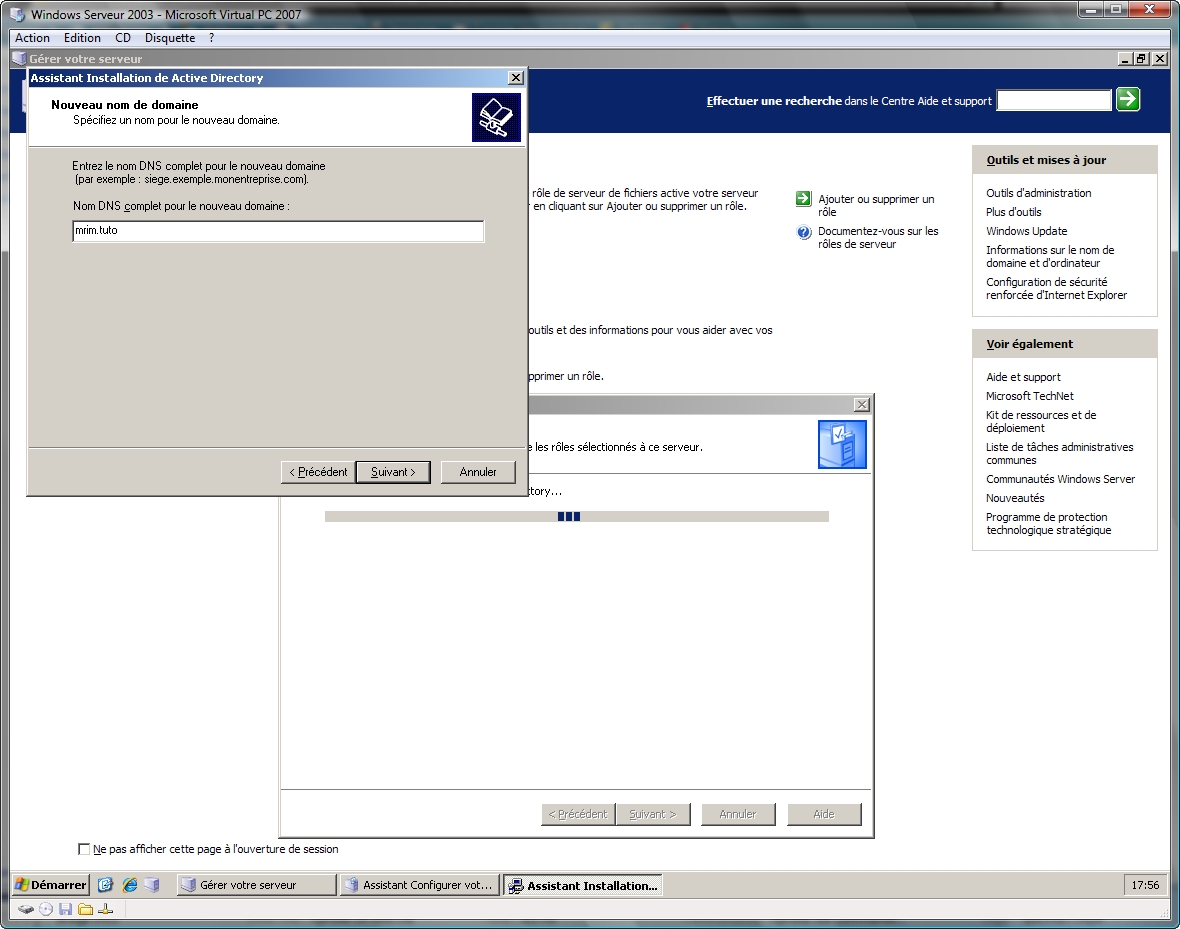Open 'Kit de ressources et de déploiement'
Screen dimensions: 1180x929
pos(1041,422)
